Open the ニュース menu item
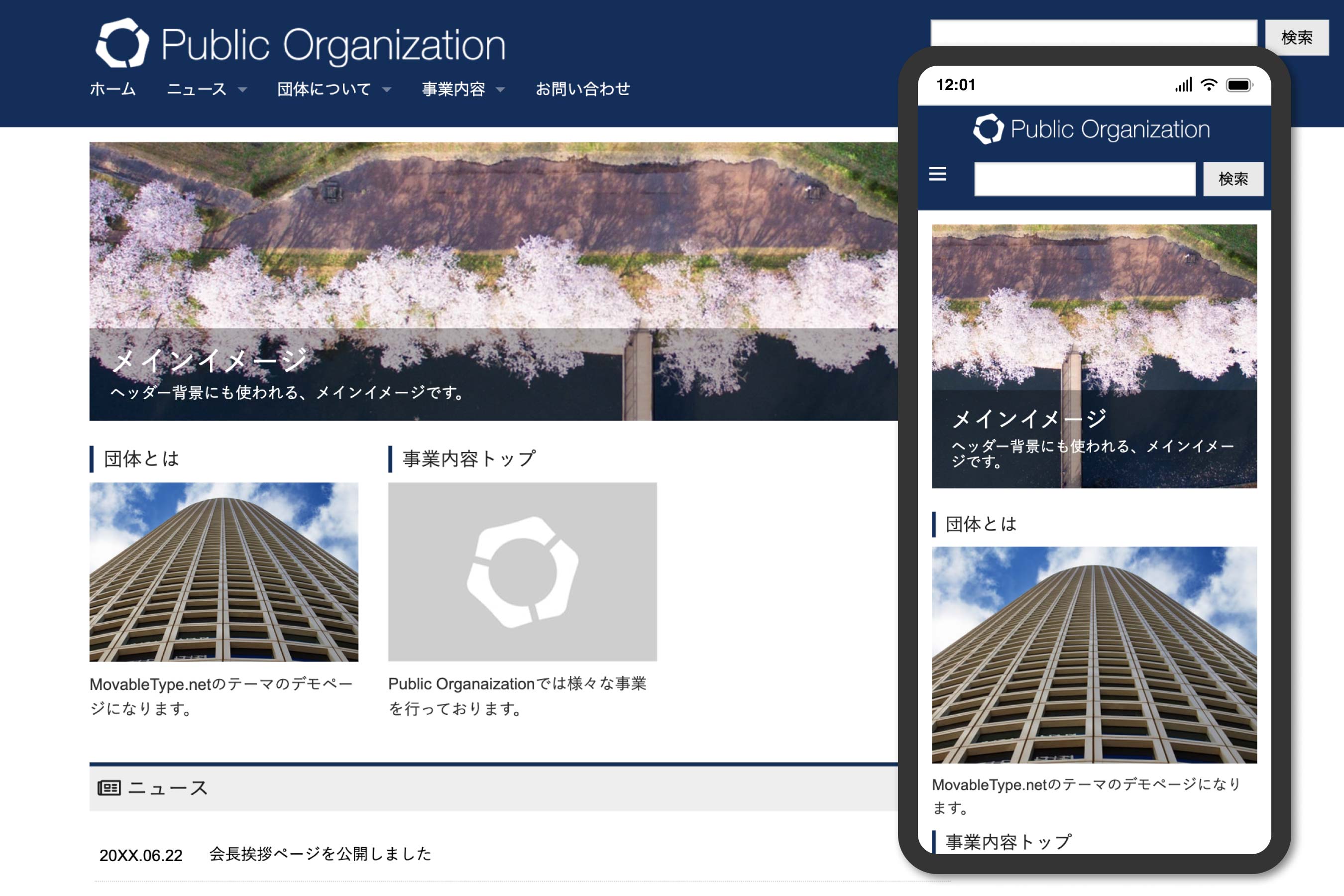1344x896 pixels. click(x=197, y=89)
